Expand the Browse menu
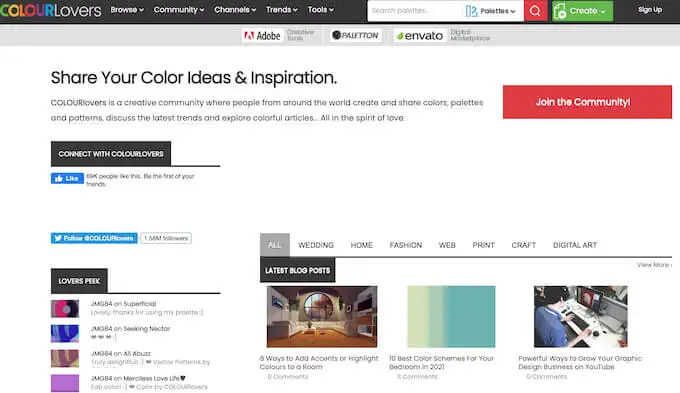This screenshot has width=680, height=393. [x=127, y=10]
